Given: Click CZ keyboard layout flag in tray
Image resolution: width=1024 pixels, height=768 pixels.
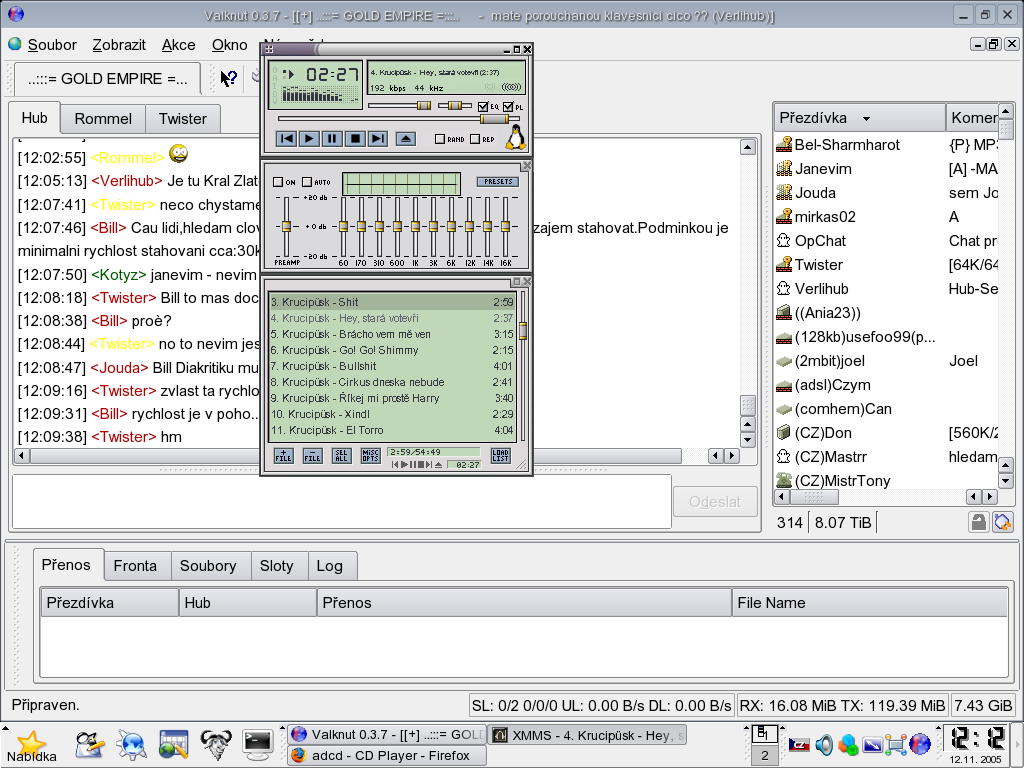Looking at the screenshot, I should (799, 744).
